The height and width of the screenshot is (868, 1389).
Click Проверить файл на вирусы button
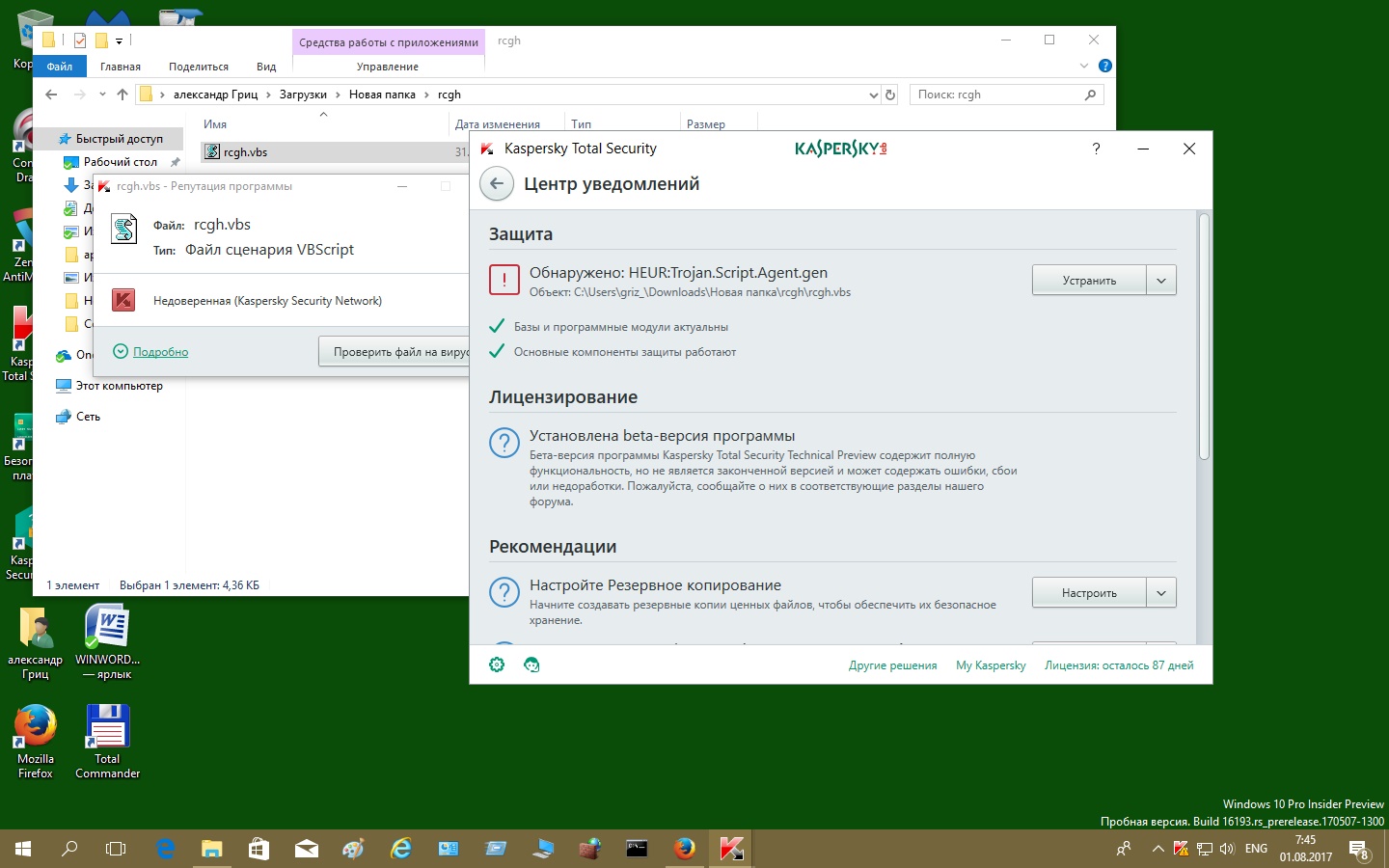(394, 352)
